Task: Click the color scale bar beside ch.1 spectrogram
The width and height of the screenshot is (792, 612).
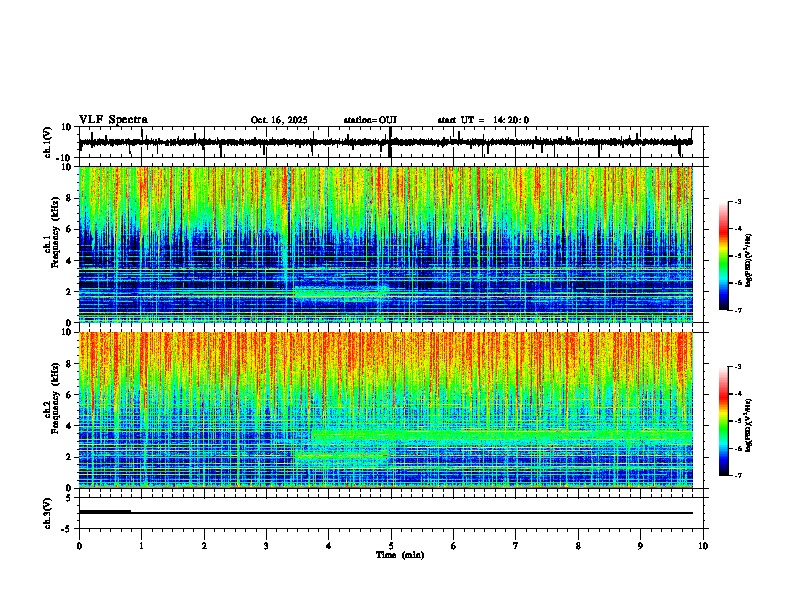Action: click(x=723, y=256)
